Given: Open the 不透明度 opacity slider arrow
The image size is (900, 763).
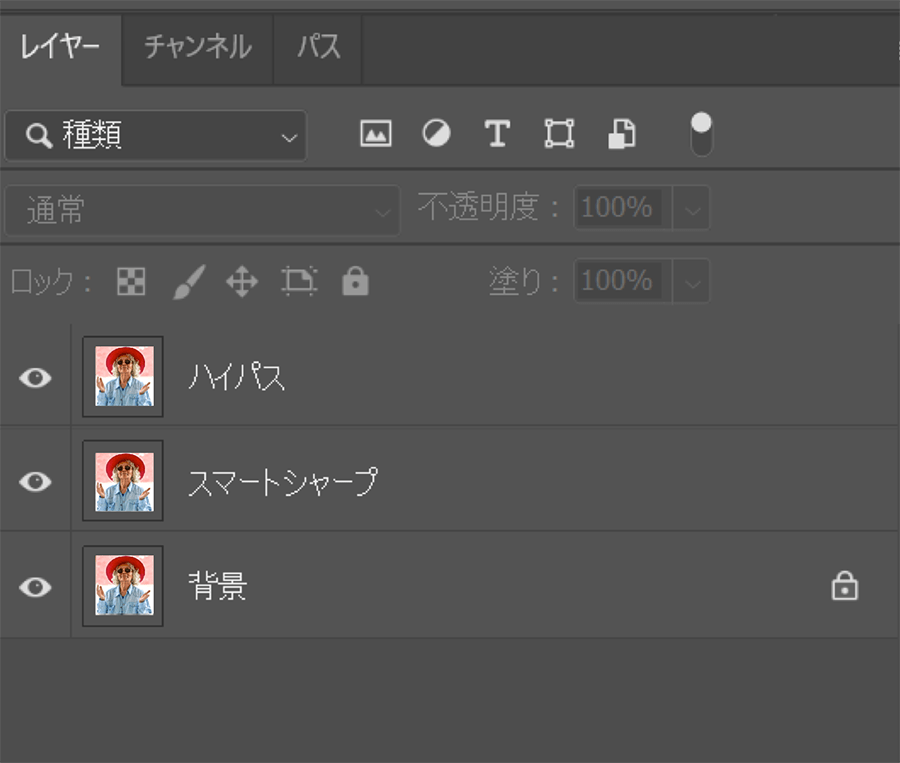Looking at the screenshot, I should [x=692, y=208].
